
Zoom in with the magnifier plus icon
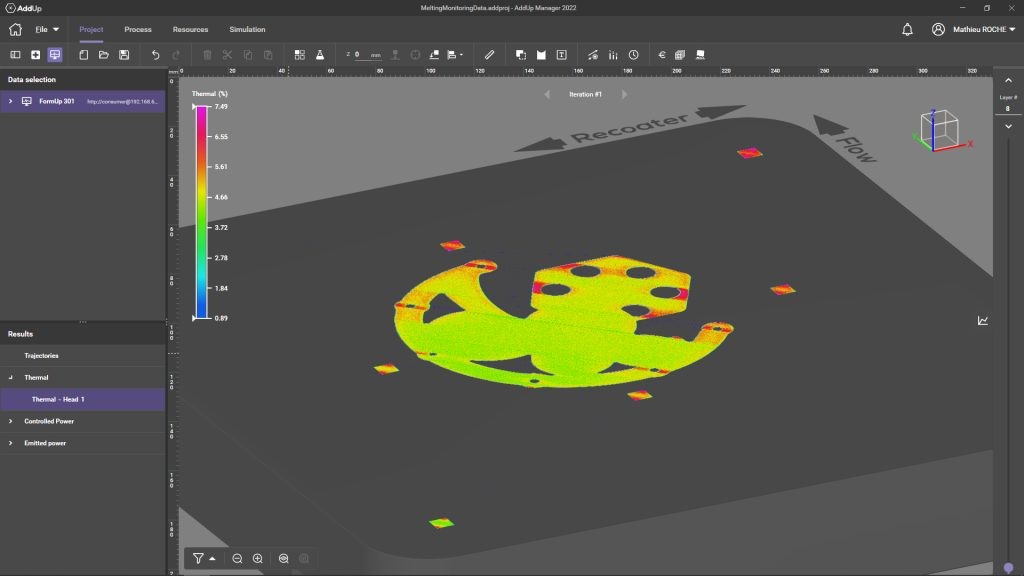(x=258, y=559)
